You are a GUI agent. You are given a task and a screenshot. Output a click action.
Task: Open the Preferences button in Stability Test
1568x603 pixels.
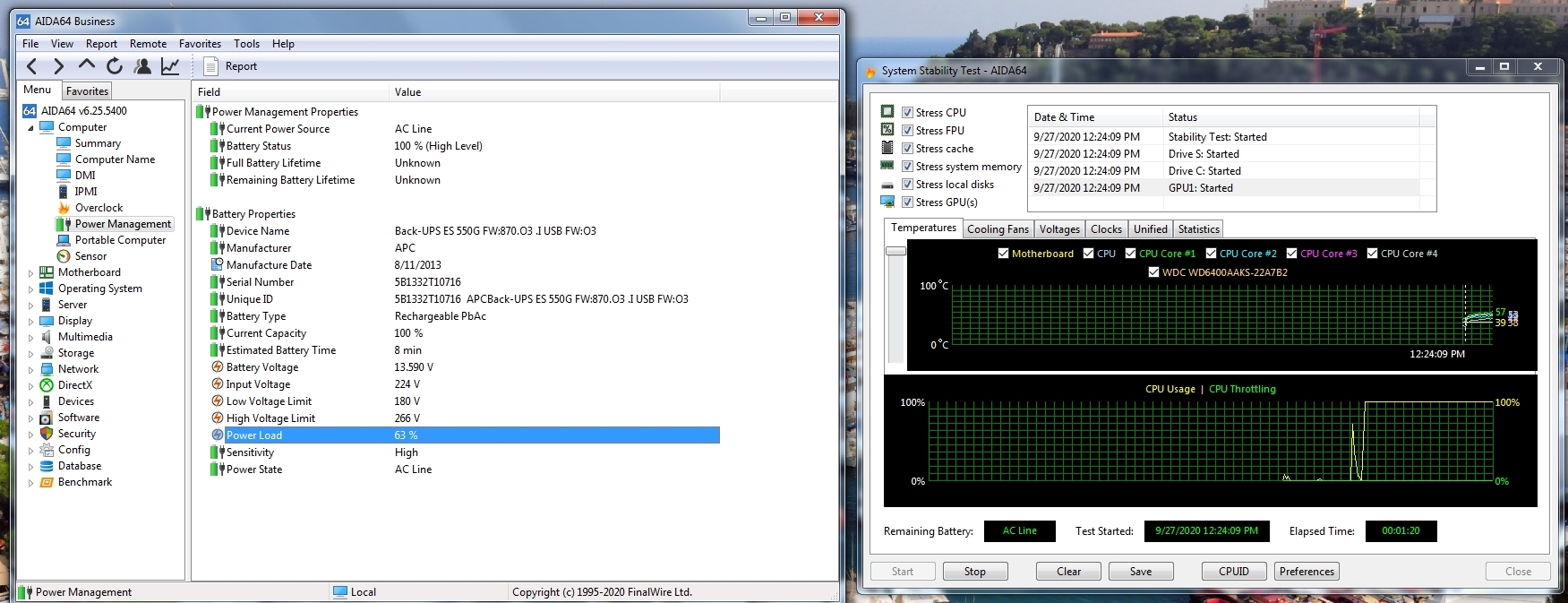click(1307, 572)
